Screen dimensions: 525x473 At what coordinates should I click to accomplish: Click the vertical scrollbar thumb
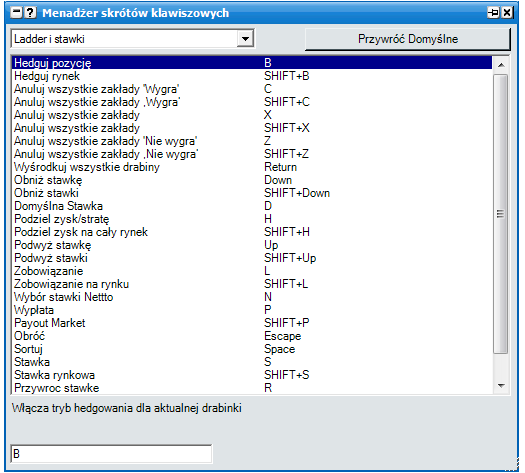point(501,214)
